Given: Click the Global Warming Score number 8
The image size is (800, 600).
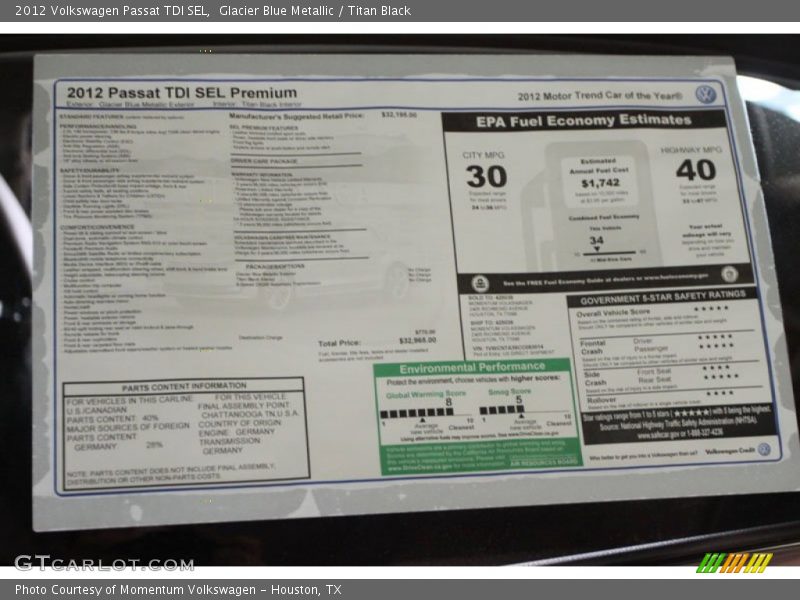Looking at the screenshot, I should tap(448, 402).
